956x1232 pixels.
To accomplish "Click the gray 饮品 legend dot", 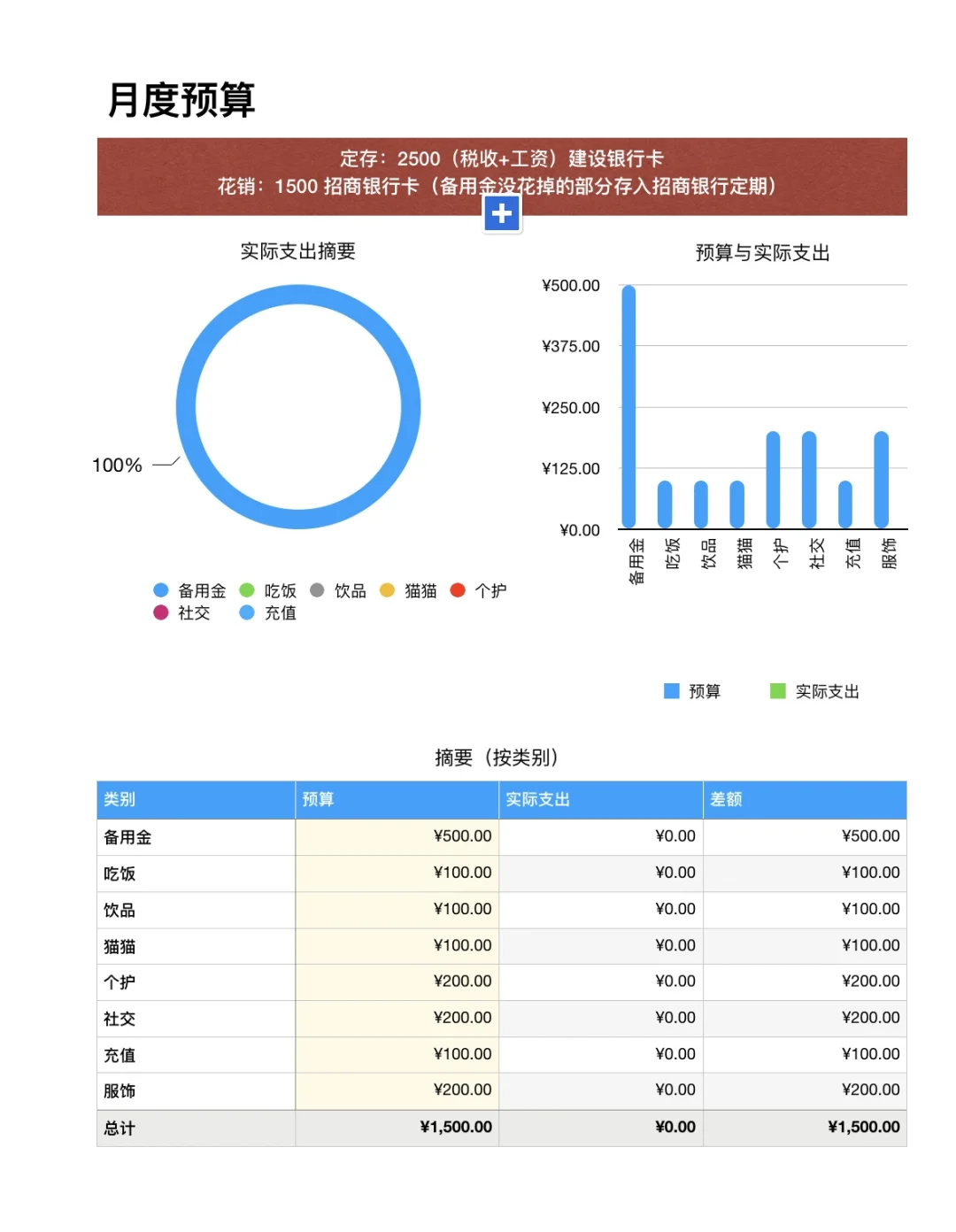I will click(315, 590).
